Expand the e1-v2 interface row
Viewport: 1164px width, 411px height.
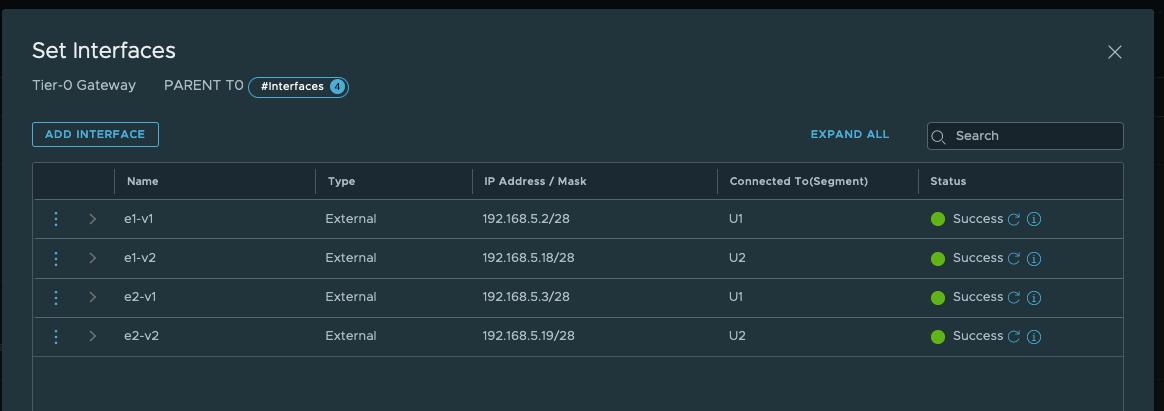pos(93,258)
